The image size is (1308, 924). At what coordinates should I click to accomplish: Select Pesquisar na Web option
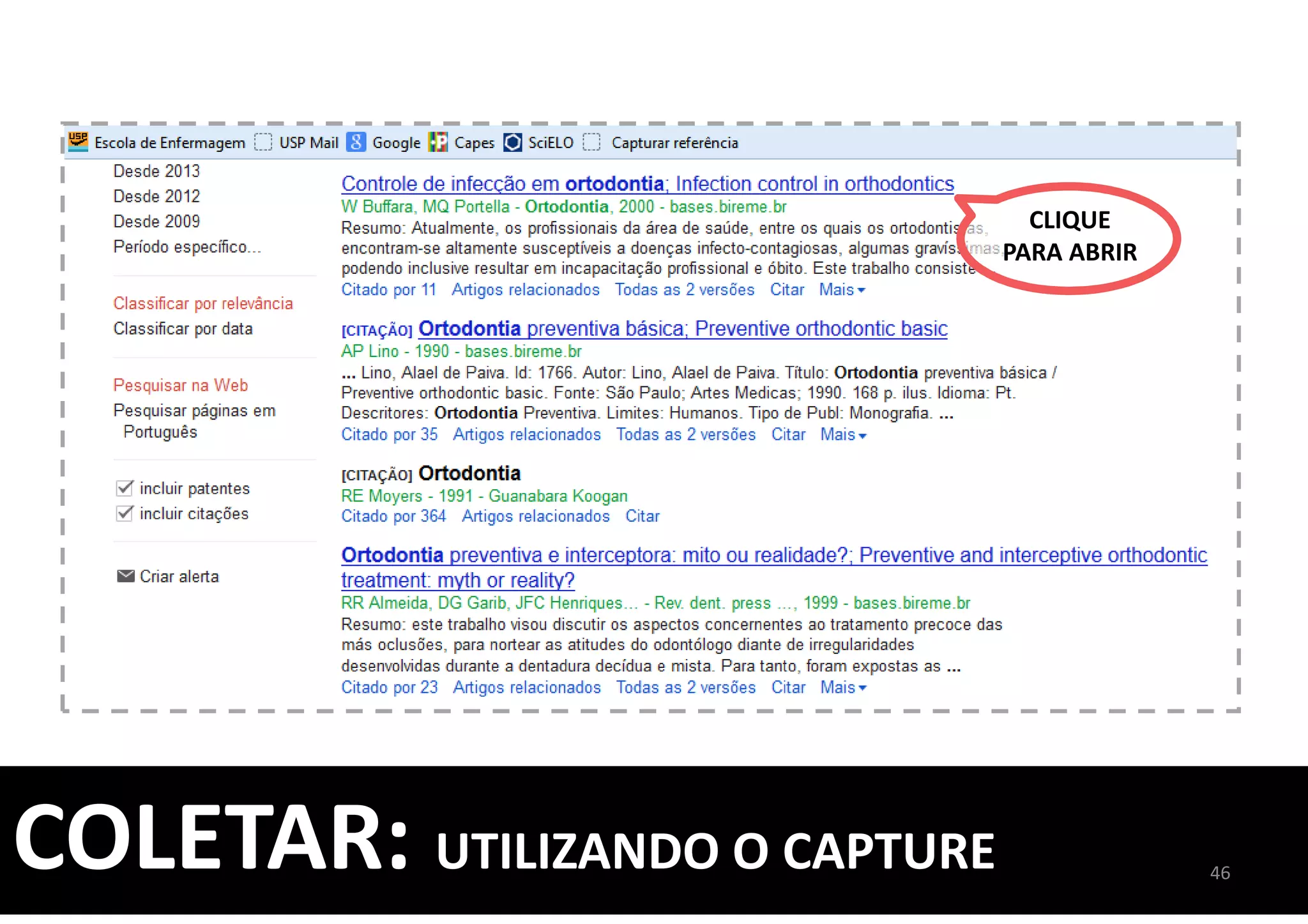click(181, 385)
